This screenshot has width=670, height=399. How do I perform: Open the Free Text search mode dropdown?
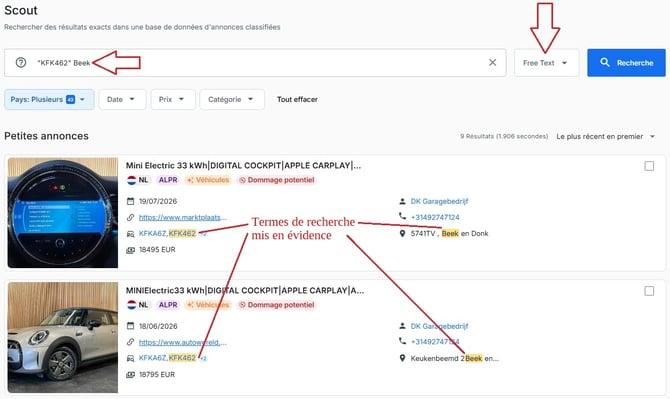(x=546, y=63)
